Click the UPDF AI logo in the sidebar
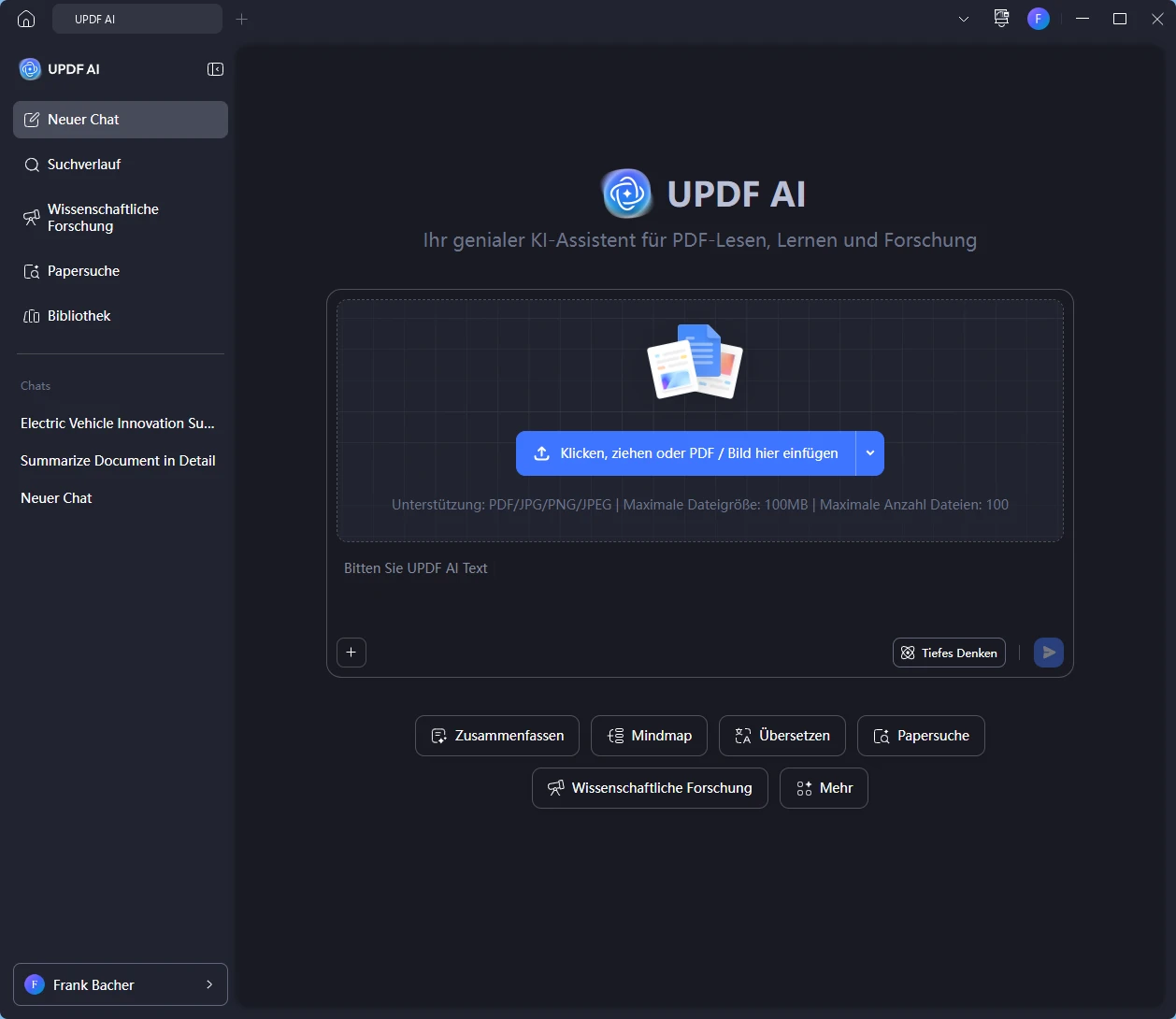Viewport: 1176px width, 1019px height. point(31,69)
